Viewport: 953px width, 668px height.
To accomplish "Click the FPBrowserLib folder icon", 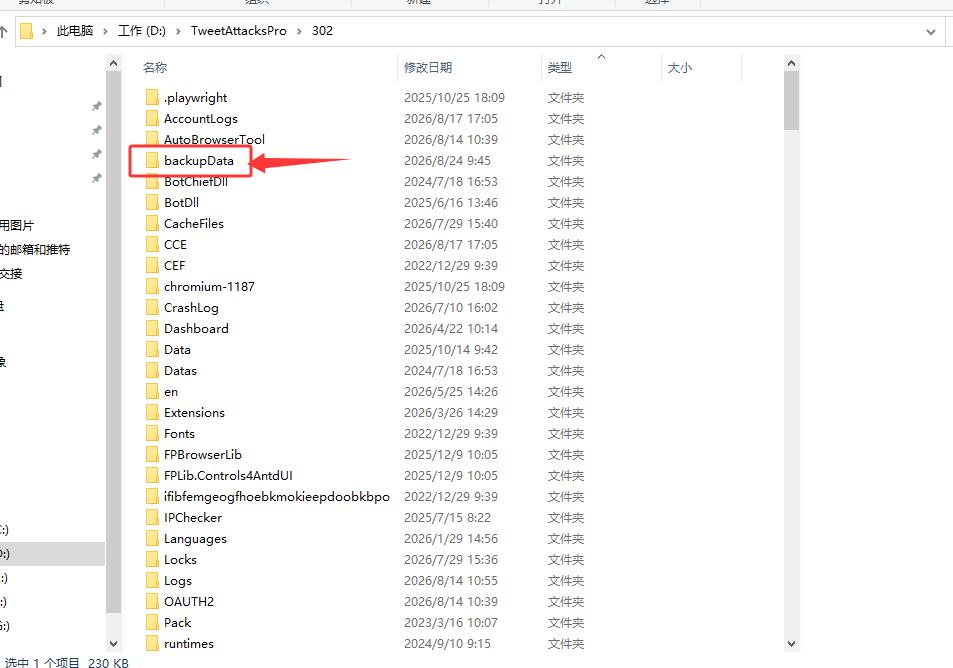I will (x=152, y=455).
